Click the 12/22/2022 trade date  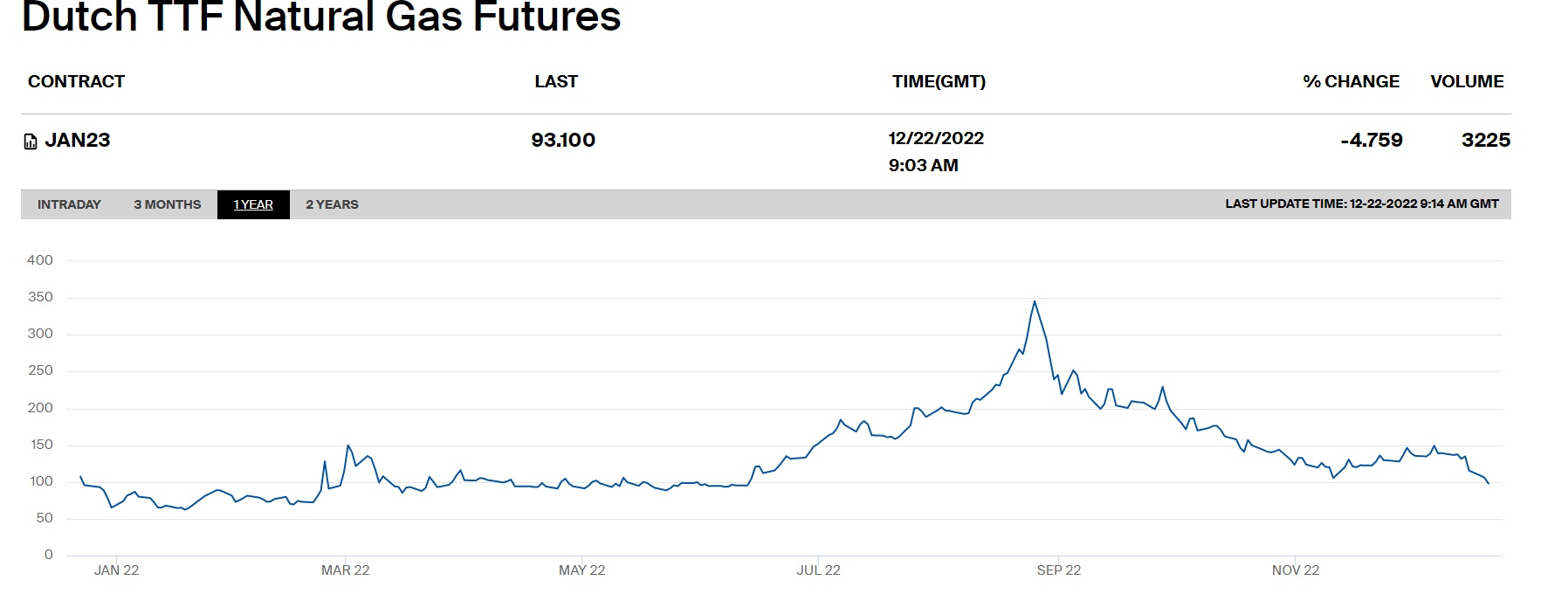[x=936, y=138]
